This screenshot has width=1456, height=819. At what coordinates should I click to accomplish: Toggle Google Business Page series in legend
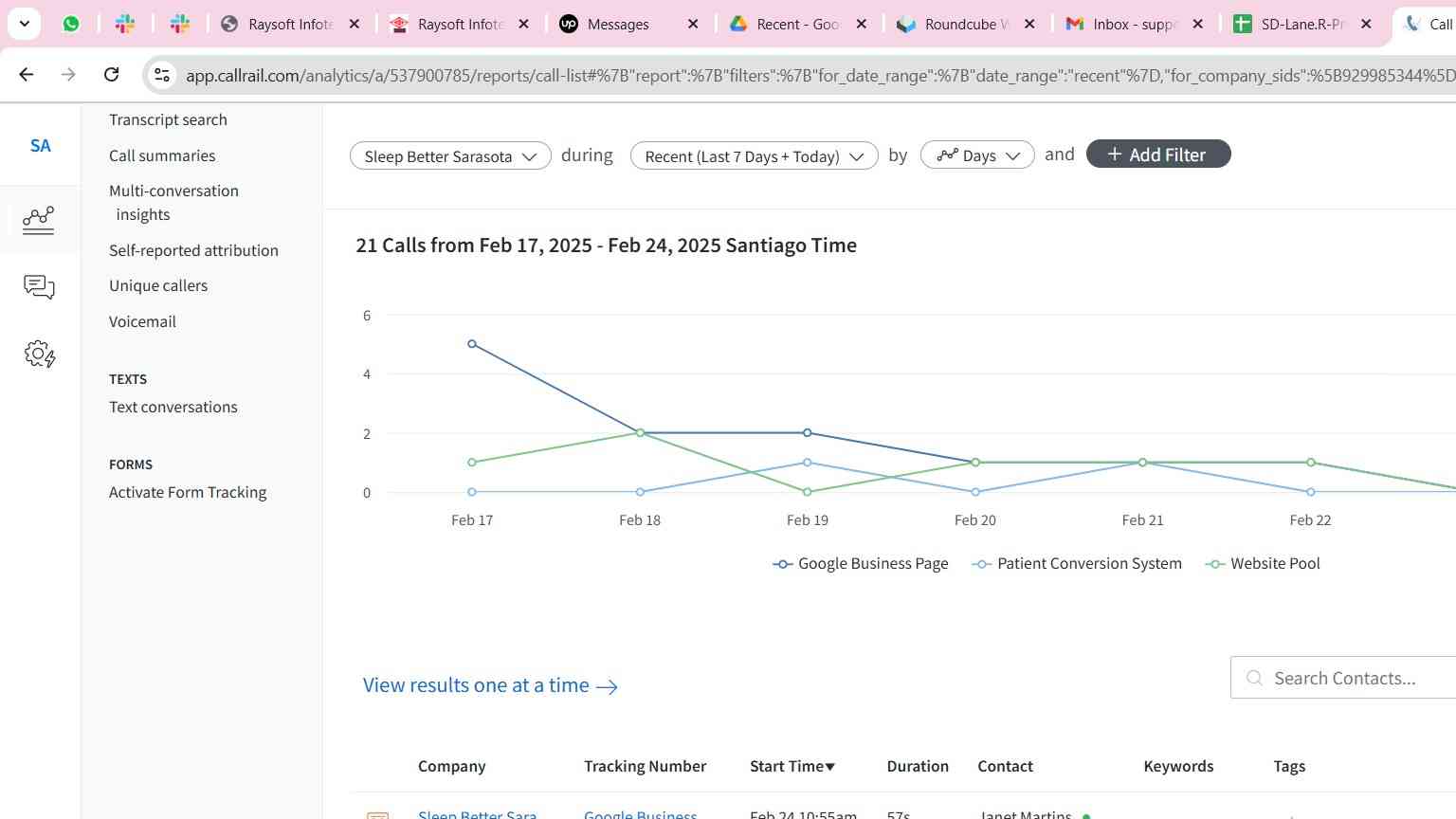coord(861,564)
